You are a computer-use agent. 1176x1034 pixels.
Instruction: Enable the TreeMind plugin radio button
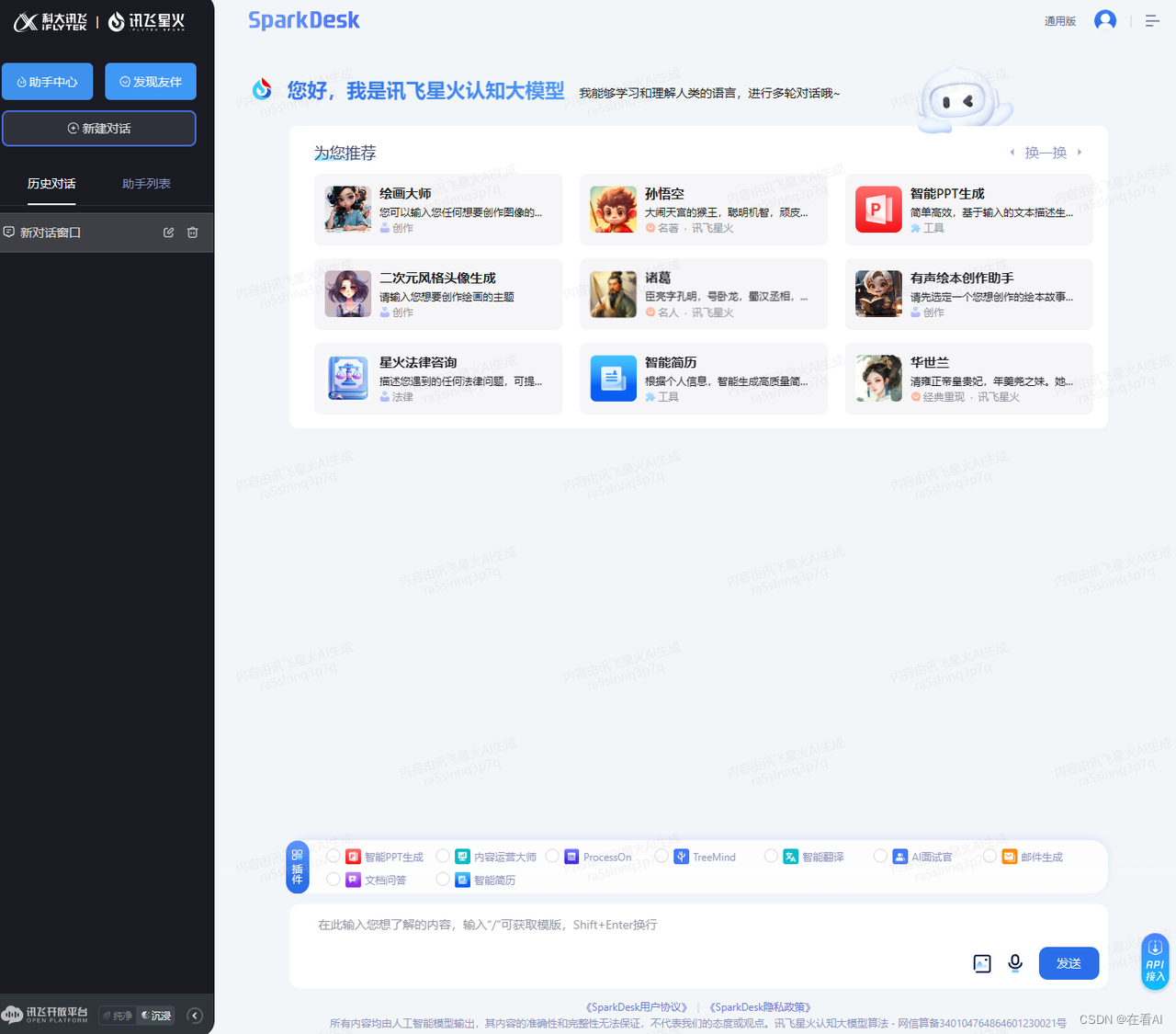(661, 856)
